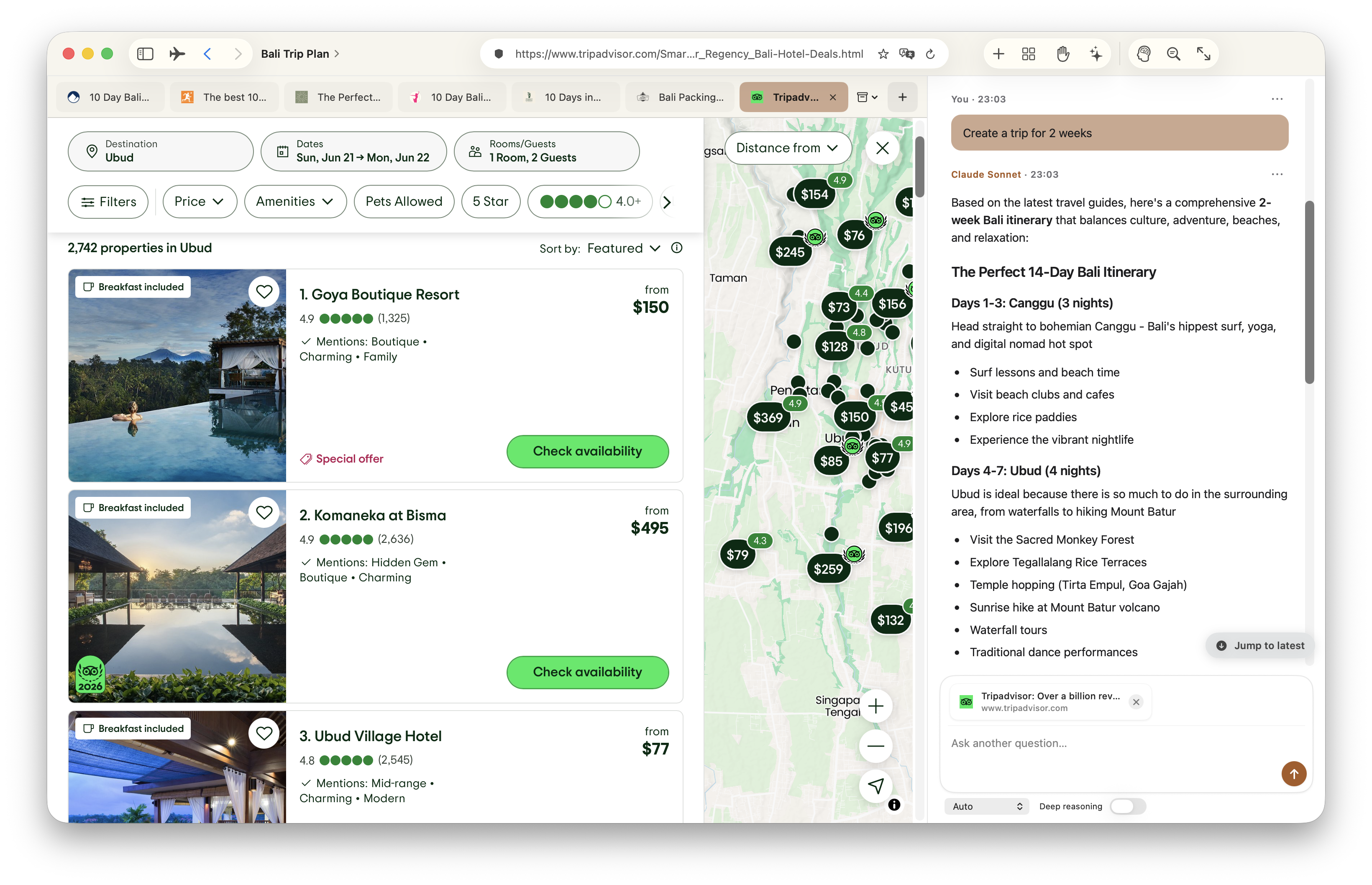Save Goya Boutique Resort with heart
Screen dimensions: 1372x885
click(264, 292)
